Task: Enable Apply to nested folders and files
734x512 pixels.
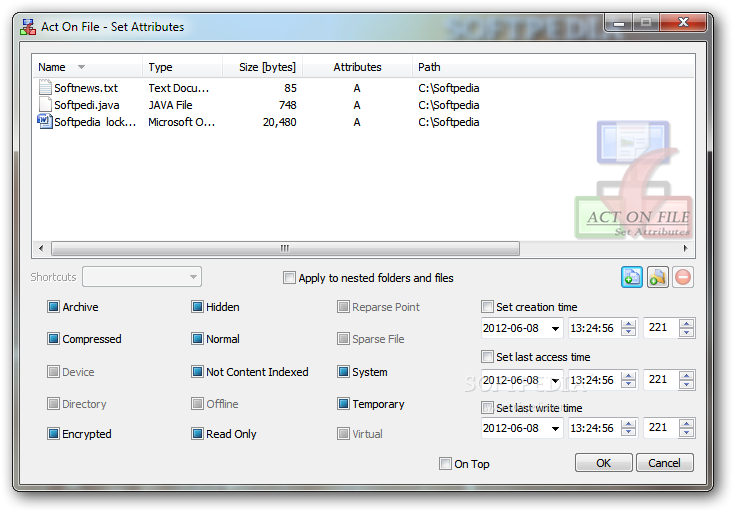Action: click(x=289, y=278)
